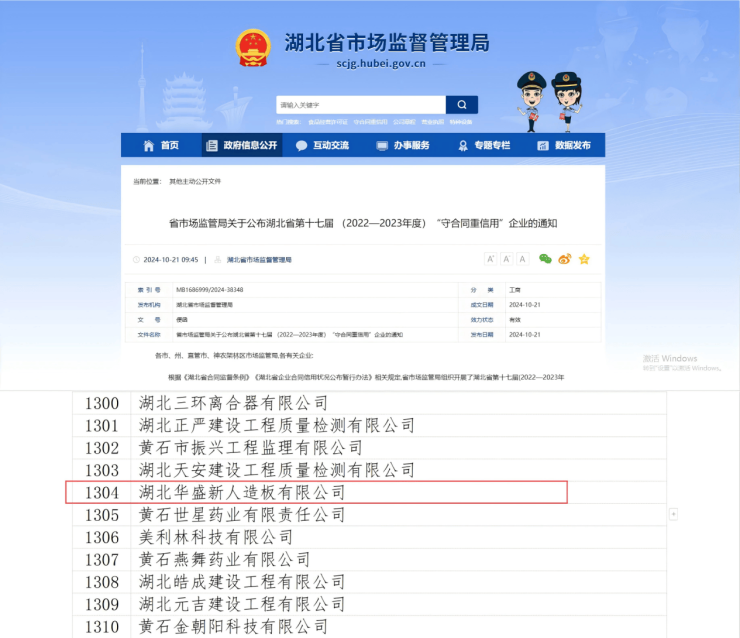740x638 pixels.
Task: Click the 营业执照 hot search link
Action: click(x=432, y=122)
